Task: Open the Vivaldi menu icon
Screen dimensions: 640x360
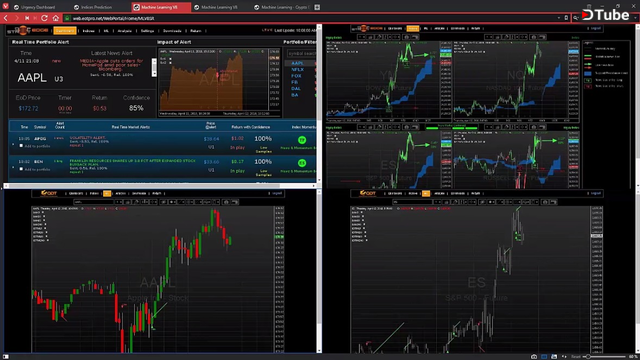Action: click(5, 7)
